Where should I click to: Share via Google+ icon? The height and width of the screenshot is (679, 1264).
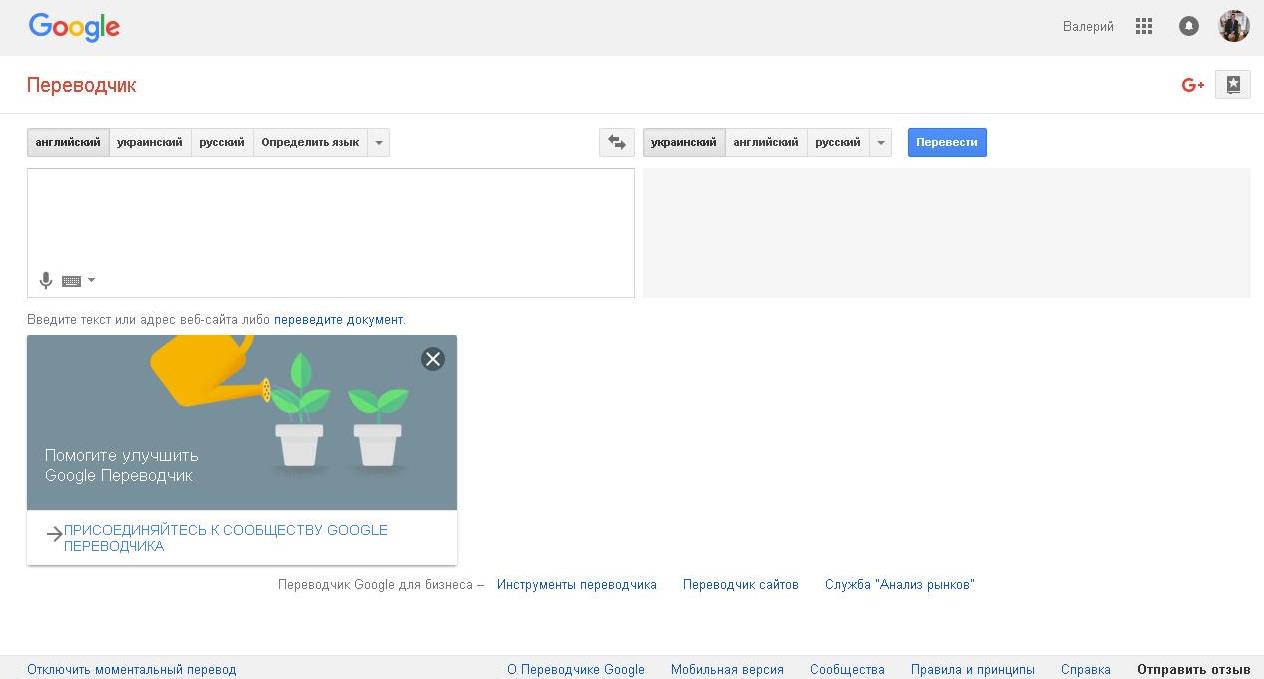(x=1193, y=85)
